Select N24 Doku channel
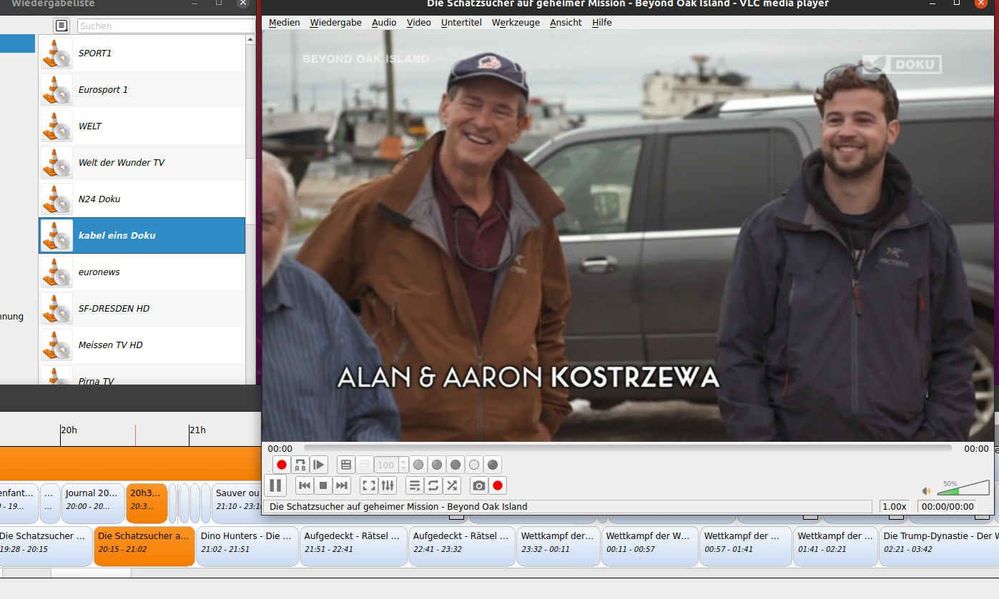The width and height of the screenshot is (999, 599). 142,199
